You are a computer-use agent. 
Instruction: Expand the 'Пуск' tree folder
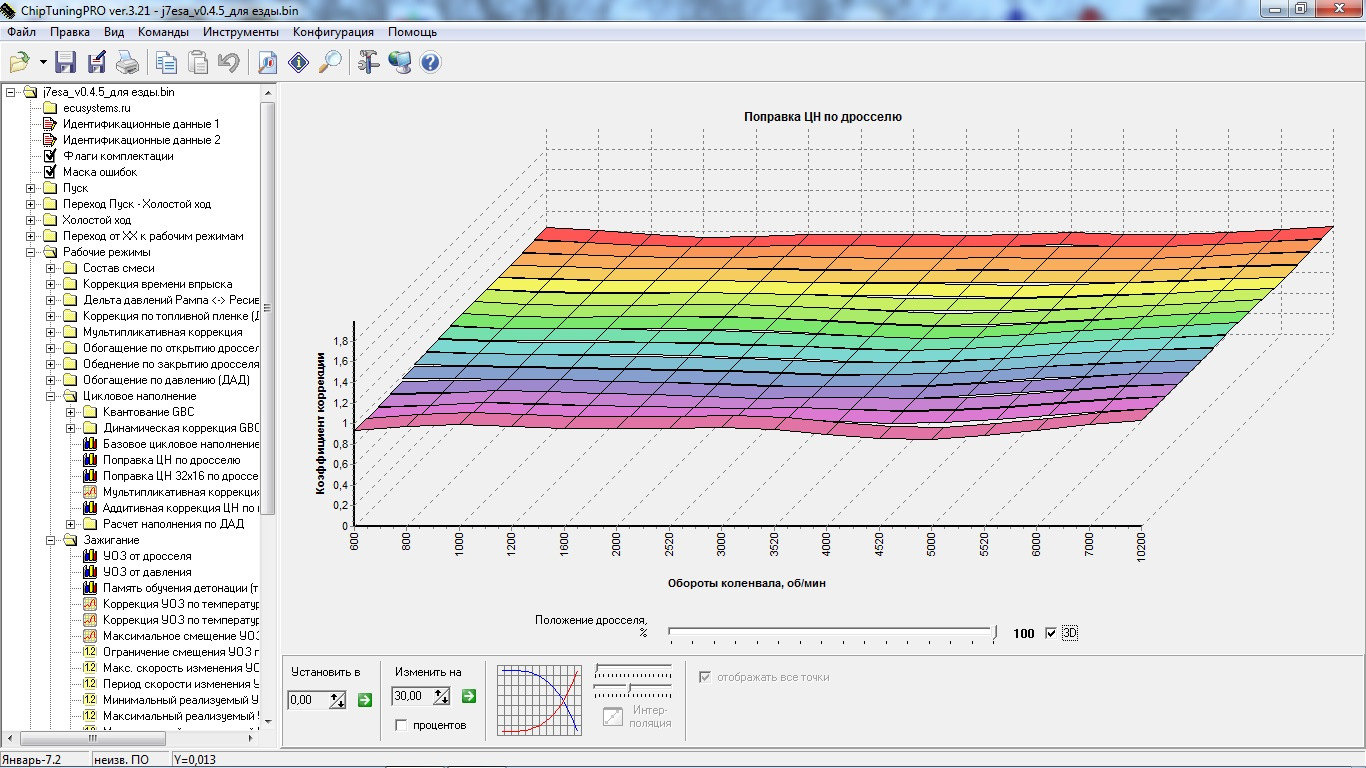(31, 188)
